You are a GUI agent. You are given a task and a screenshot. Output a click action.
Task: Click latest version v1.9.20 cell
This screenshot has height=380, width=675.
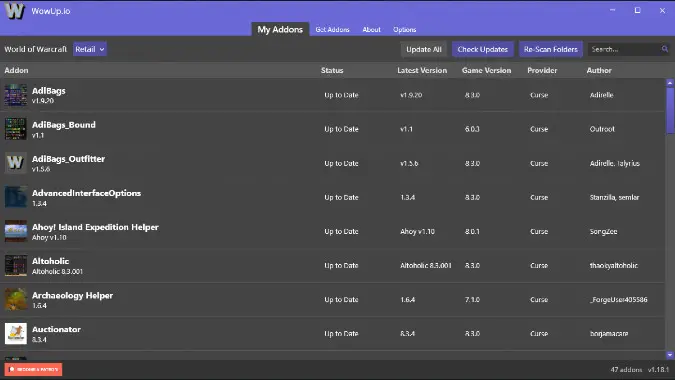click(411, 95)
